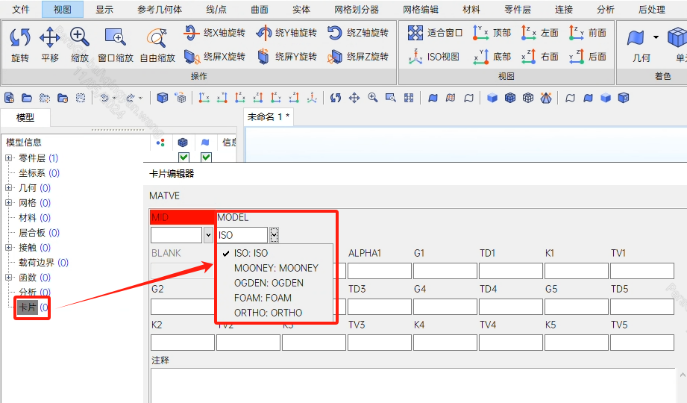Viewport: 687px width, 403px height.
Task: Open the MODEL dropdown arrow
Action: click(x=274, y=235)
